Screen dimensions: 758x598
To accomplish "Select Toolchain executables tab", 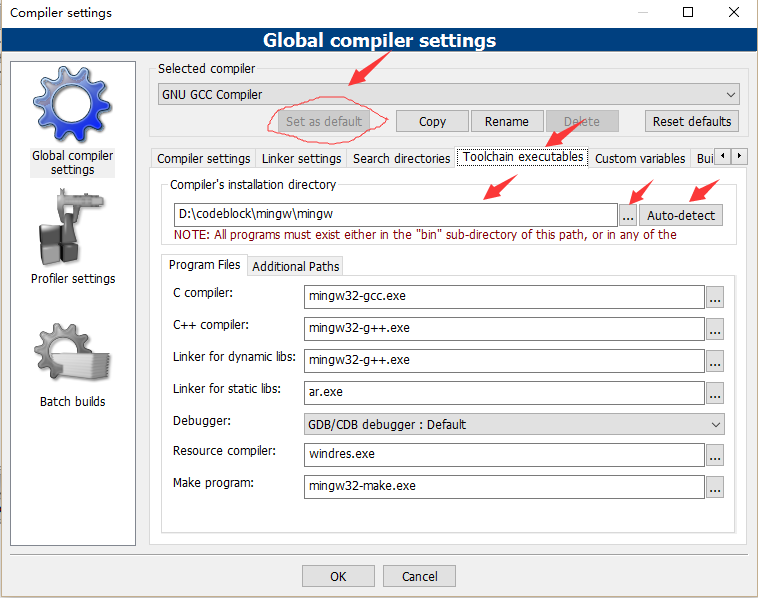I will [x=523, y=157].
